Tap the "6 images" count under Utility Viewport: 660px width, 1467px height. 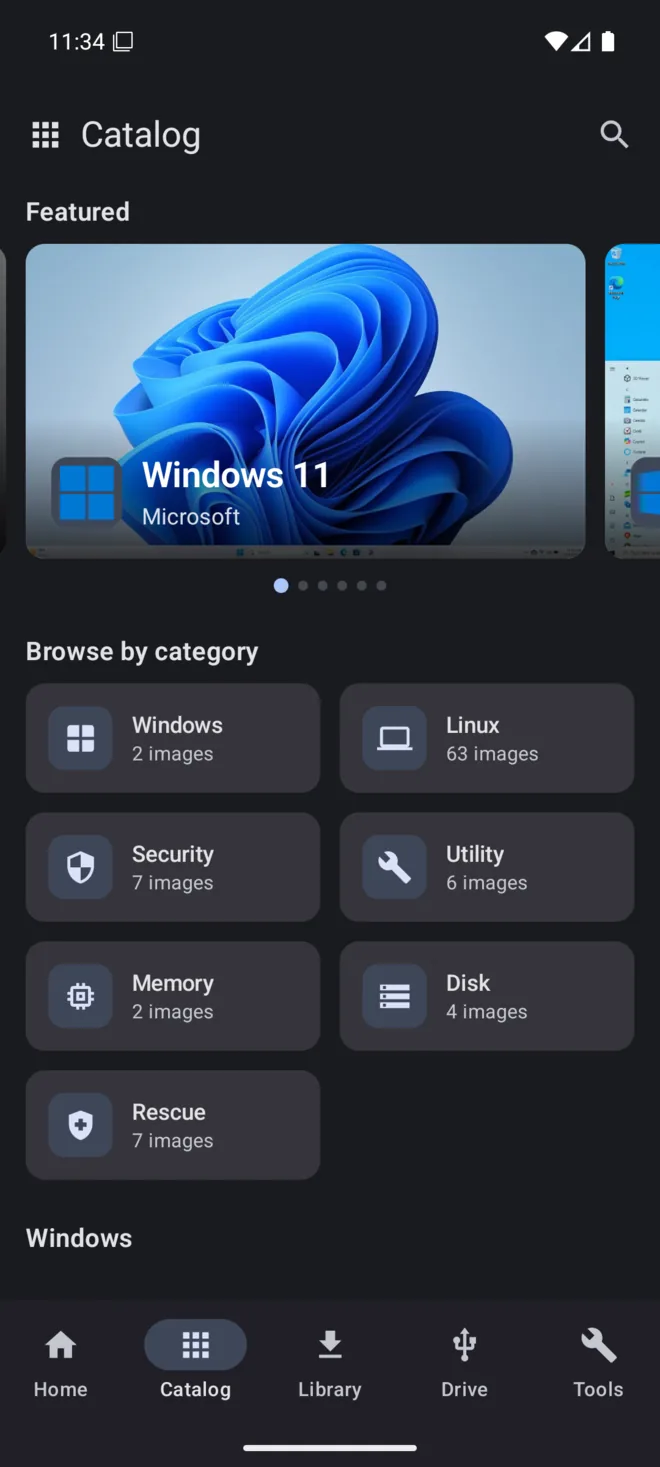(487, 883)
